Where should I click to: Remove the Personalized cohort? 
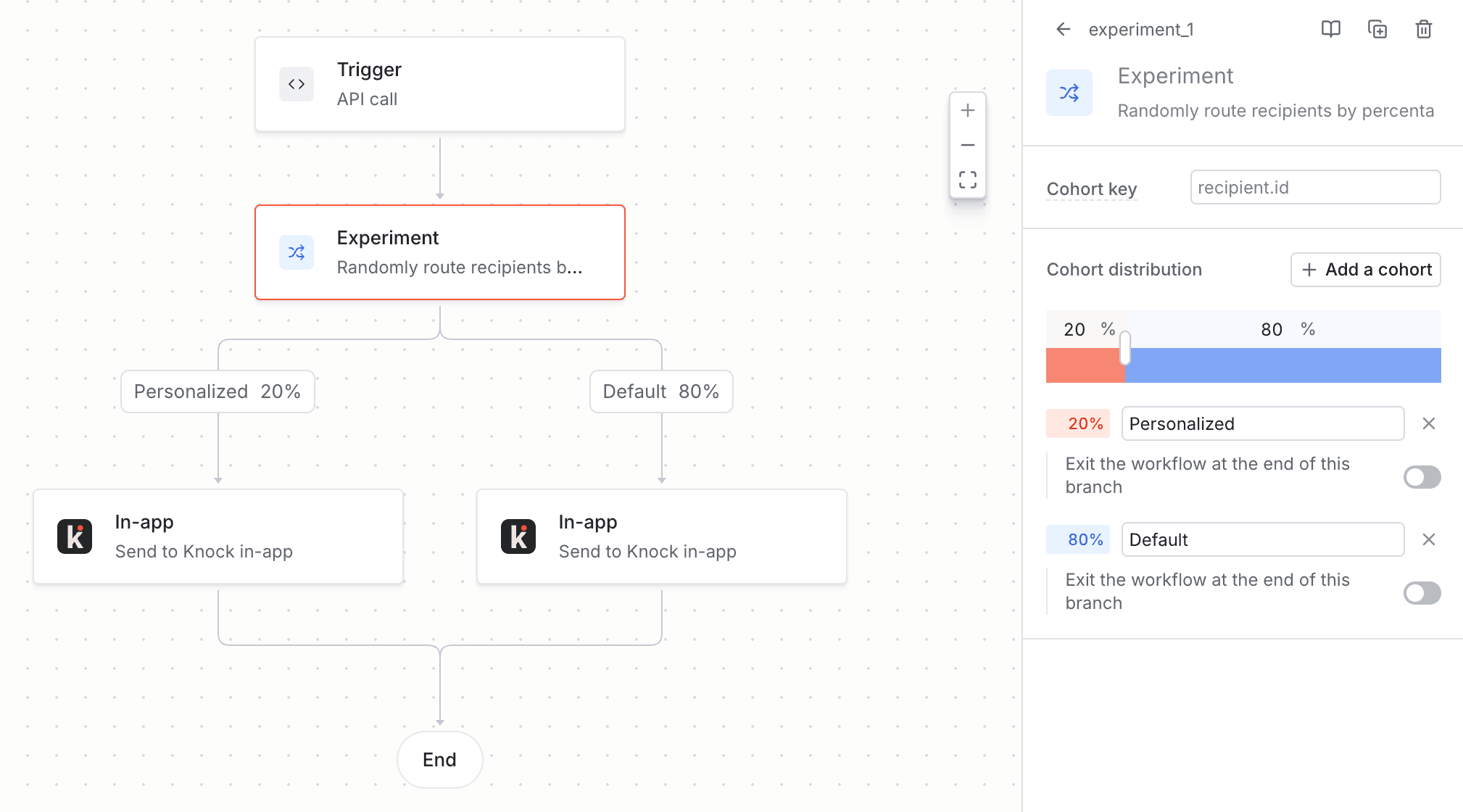click(x=1428, y=423)
